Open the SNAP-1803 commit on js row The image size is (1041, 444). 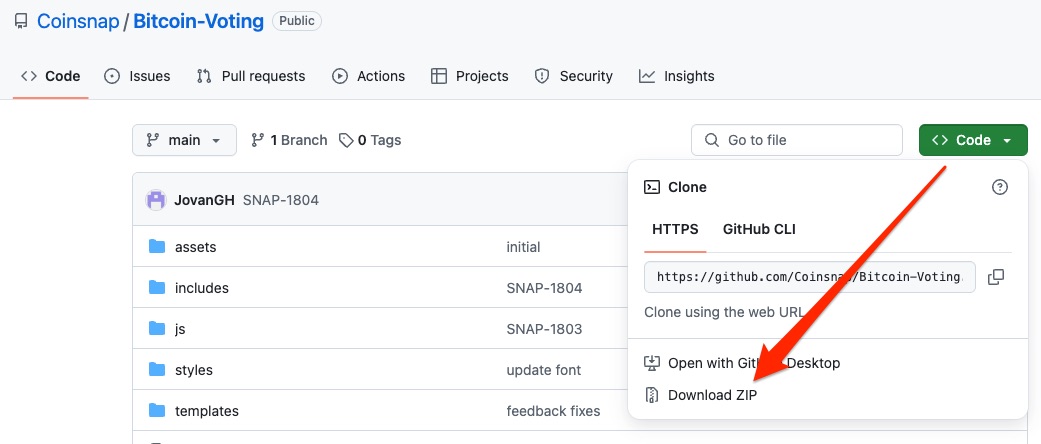pyautogui.click(x=544, y=329)
